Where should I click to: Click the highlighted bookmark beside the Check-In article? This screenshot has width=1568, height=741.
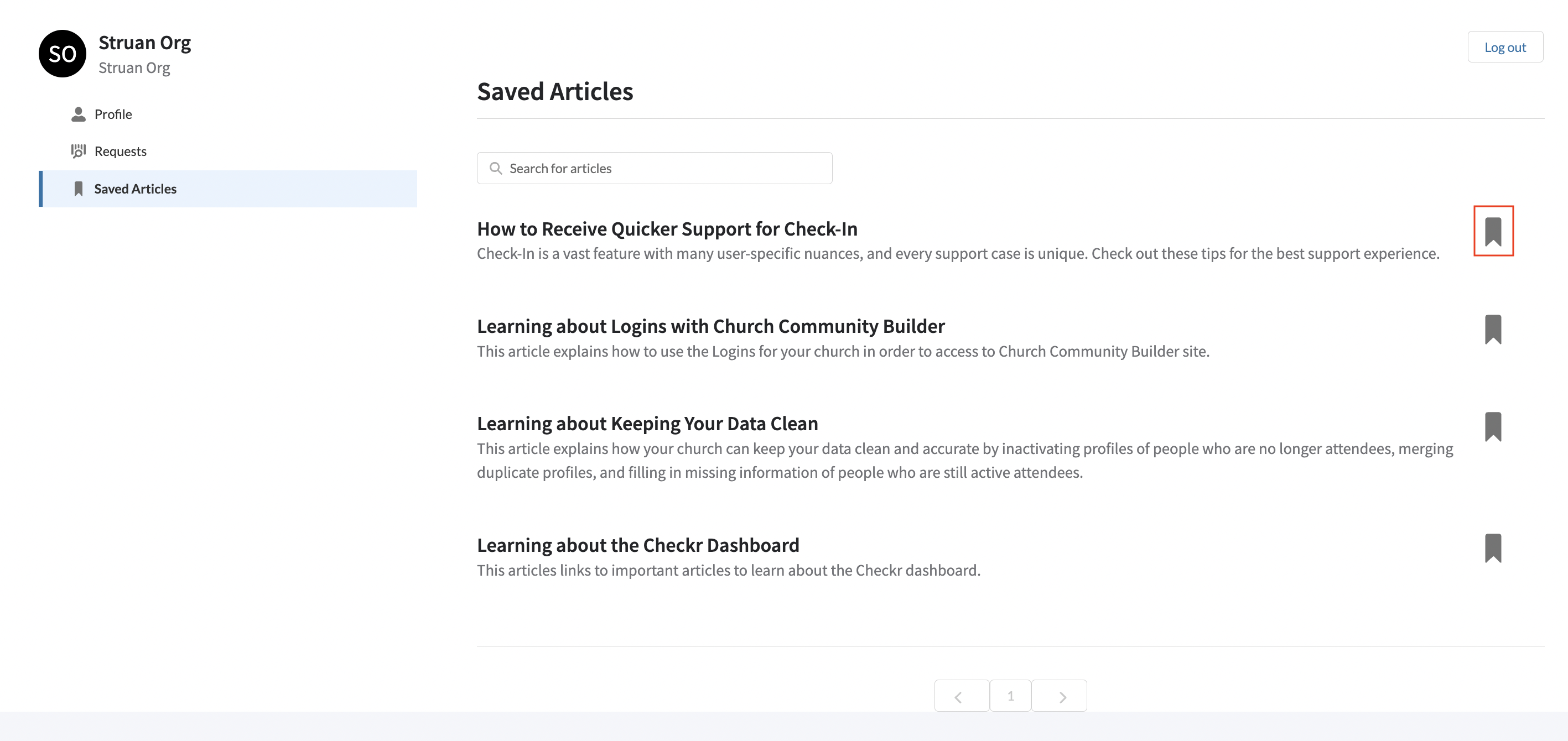1494,231
